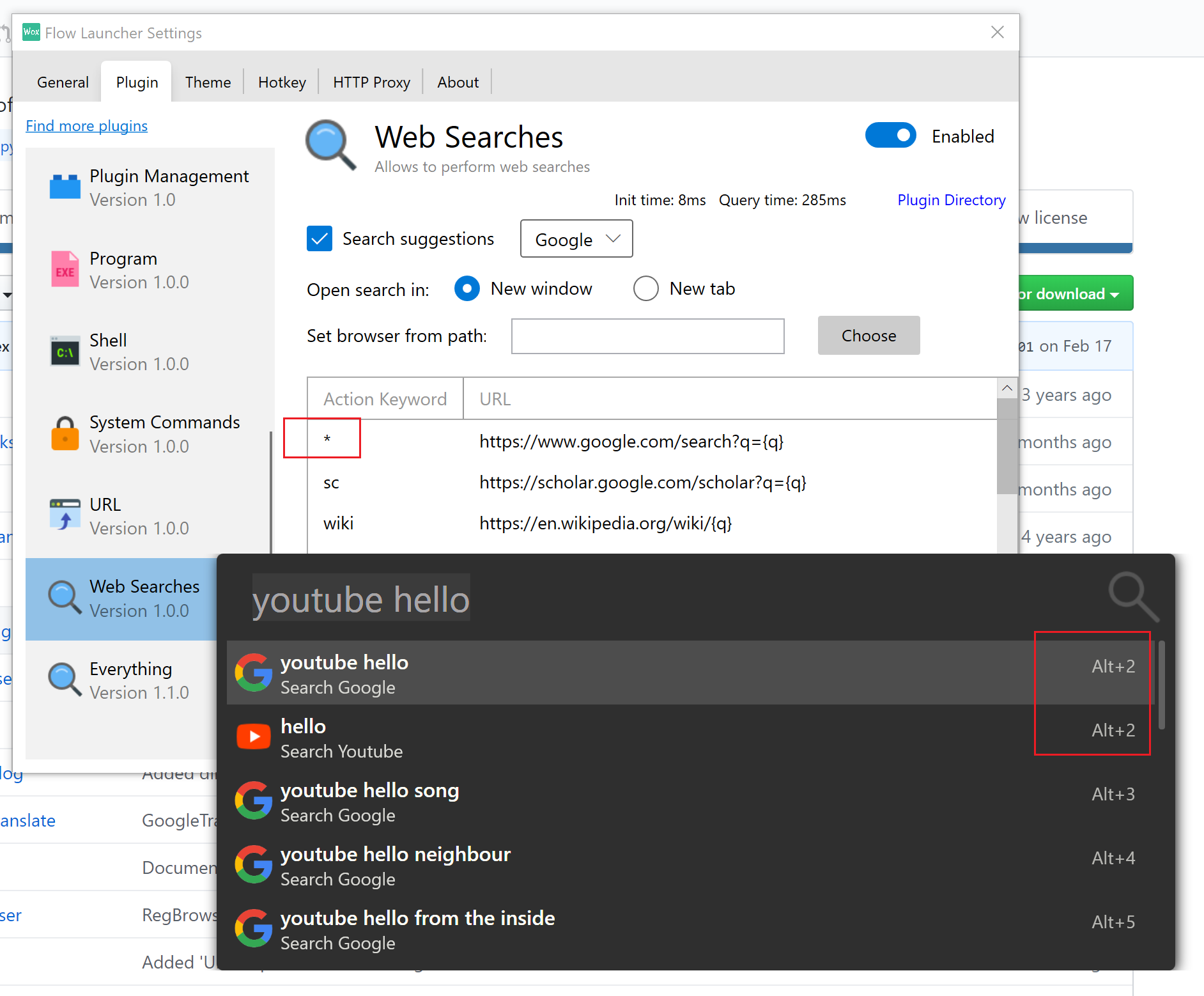Click Google icon beside 'youtube hello neighbour'
Screen dimensions: 1204x996
(254, 864)
